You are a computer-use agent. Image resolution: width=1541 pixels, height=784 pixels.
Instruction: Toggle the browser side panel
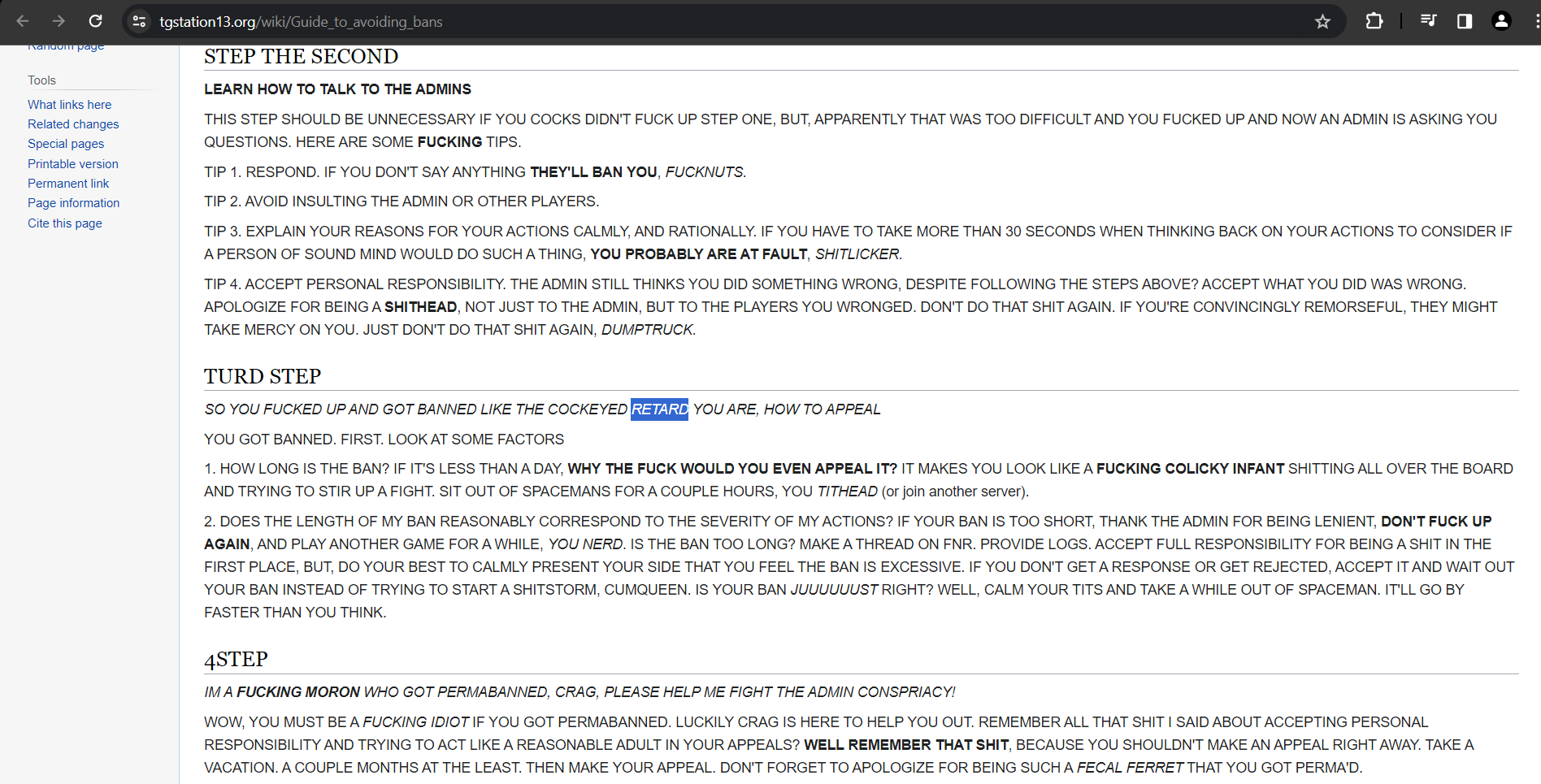[x=1465, y=22]
